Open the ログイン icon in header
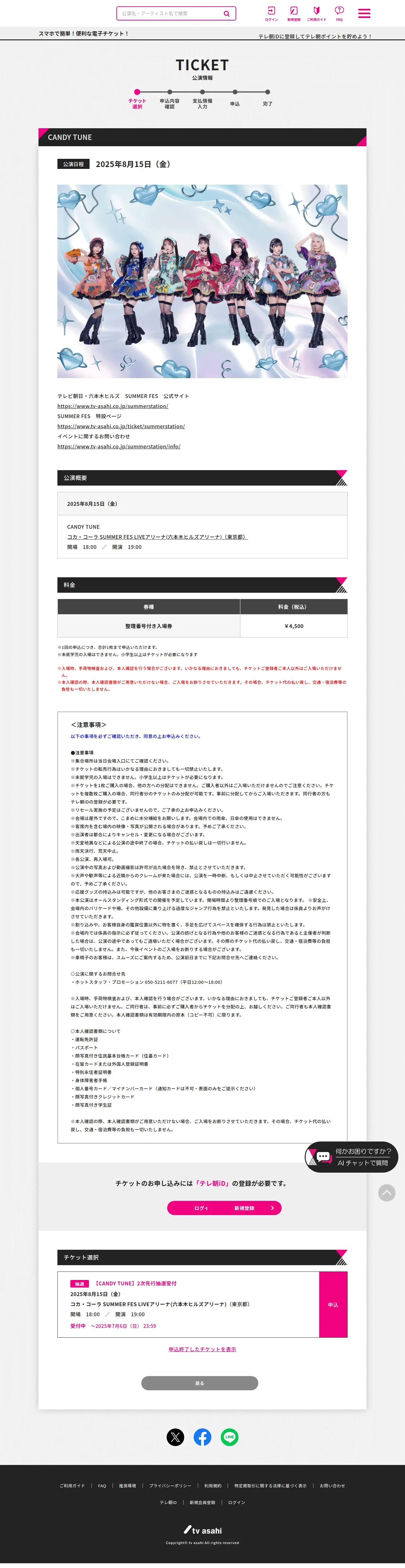 [x=272, y=13]
